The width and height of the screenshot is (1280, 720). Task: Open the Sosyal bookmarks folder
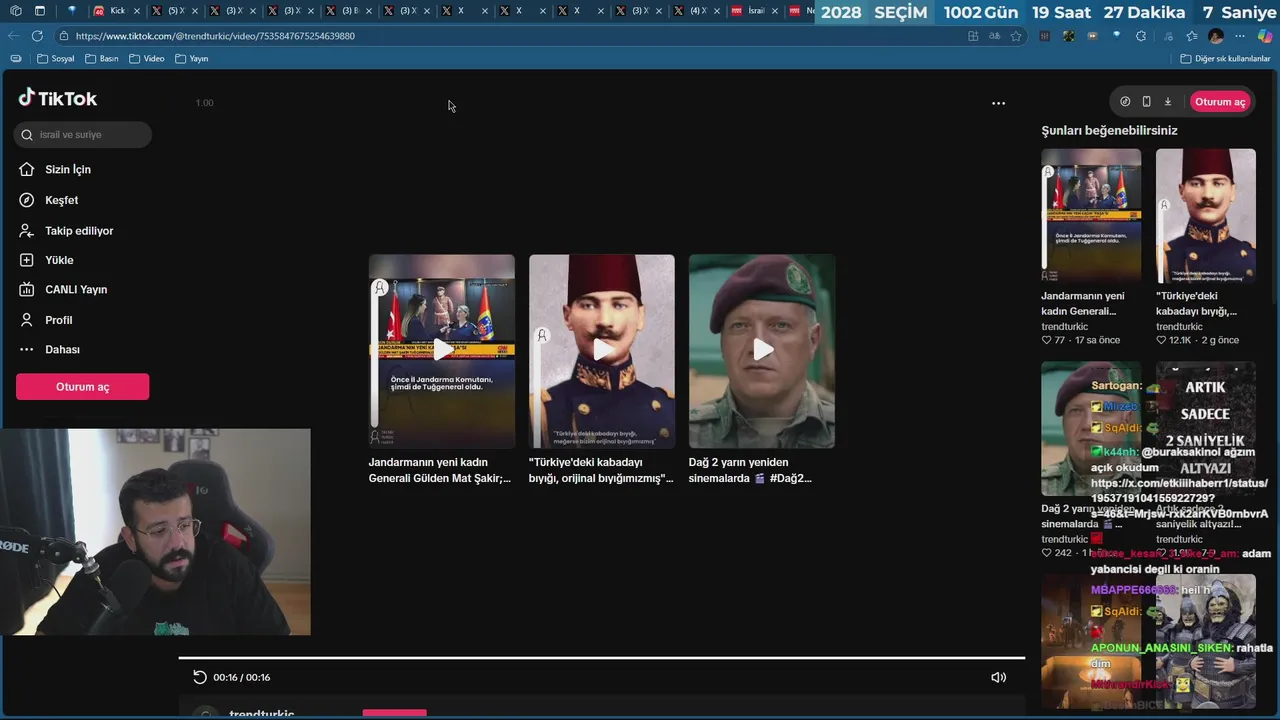pyautogui.click(x=56, y=59)
